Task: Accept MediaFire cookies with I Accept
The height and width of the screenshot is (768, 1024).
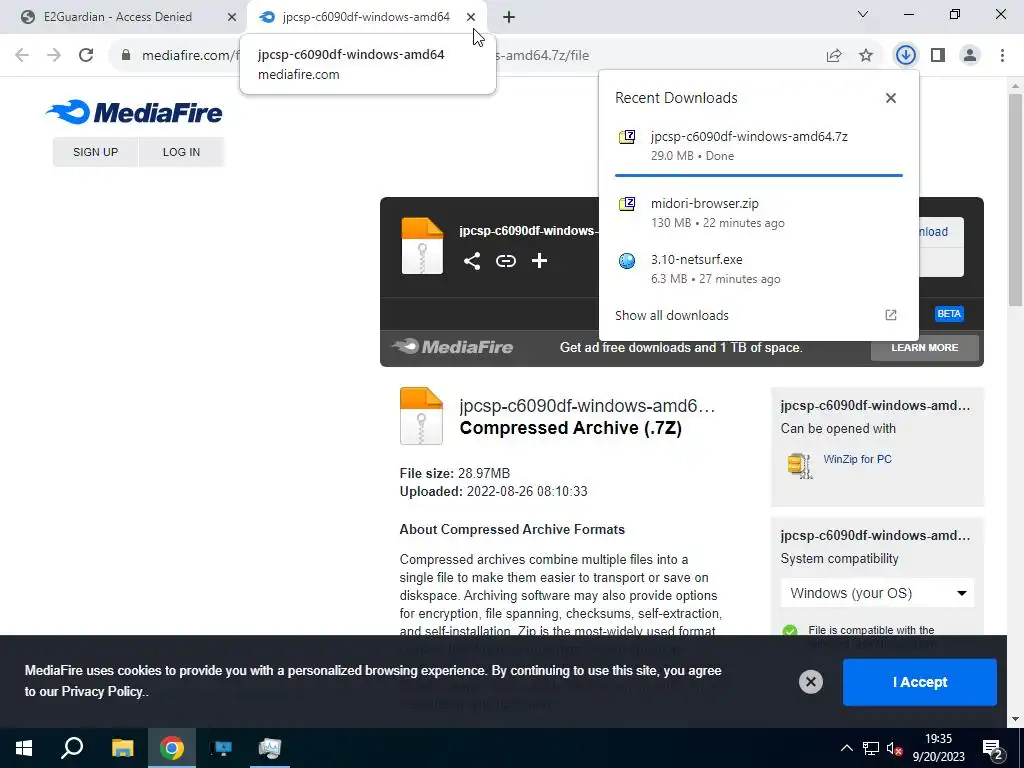Action: (920, 682)
